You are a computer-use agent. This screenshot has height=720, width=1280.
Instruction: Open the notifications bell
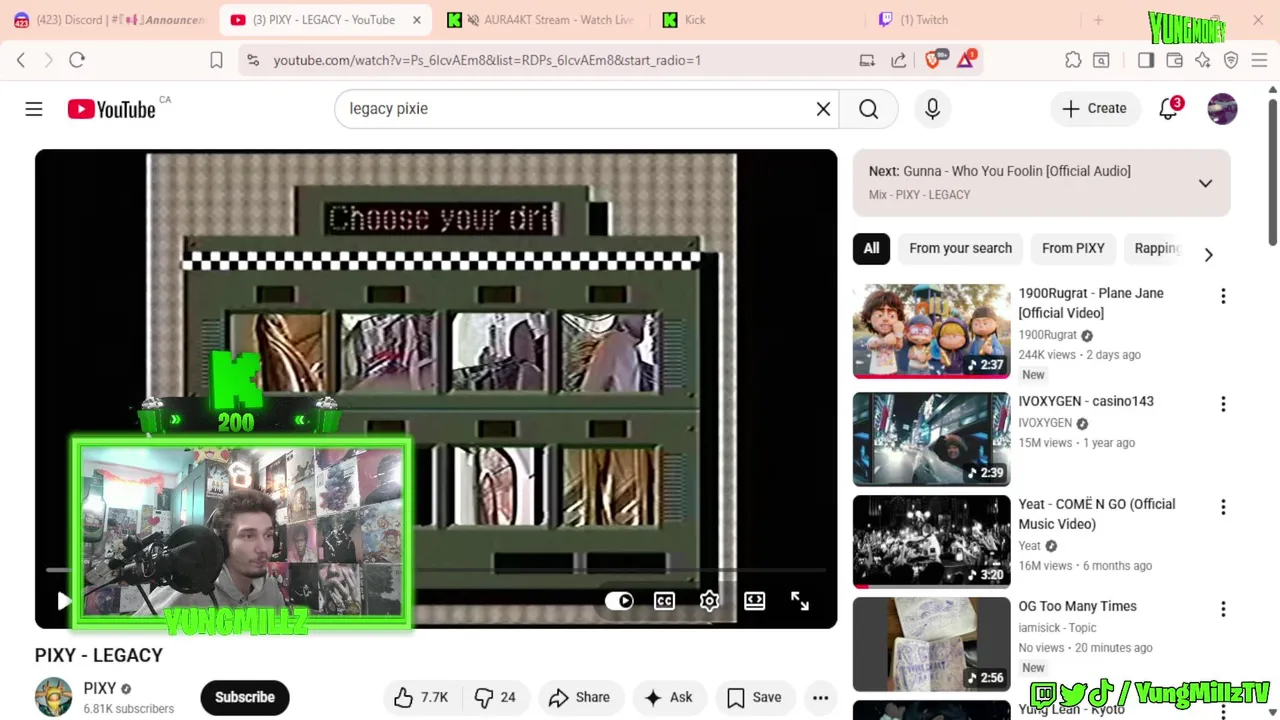pyautogui.click(x=1168, y=109)
